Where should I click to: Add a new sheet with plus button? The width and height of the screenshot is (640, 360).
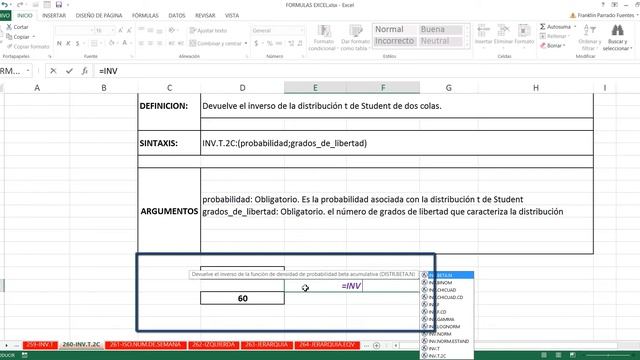coord(376,346)
